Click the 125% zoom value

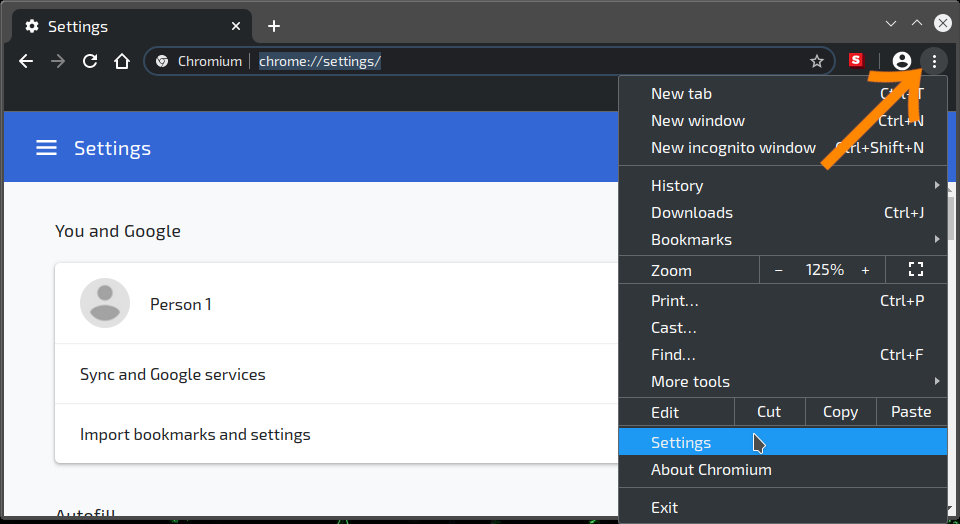[x=824, y=270]
